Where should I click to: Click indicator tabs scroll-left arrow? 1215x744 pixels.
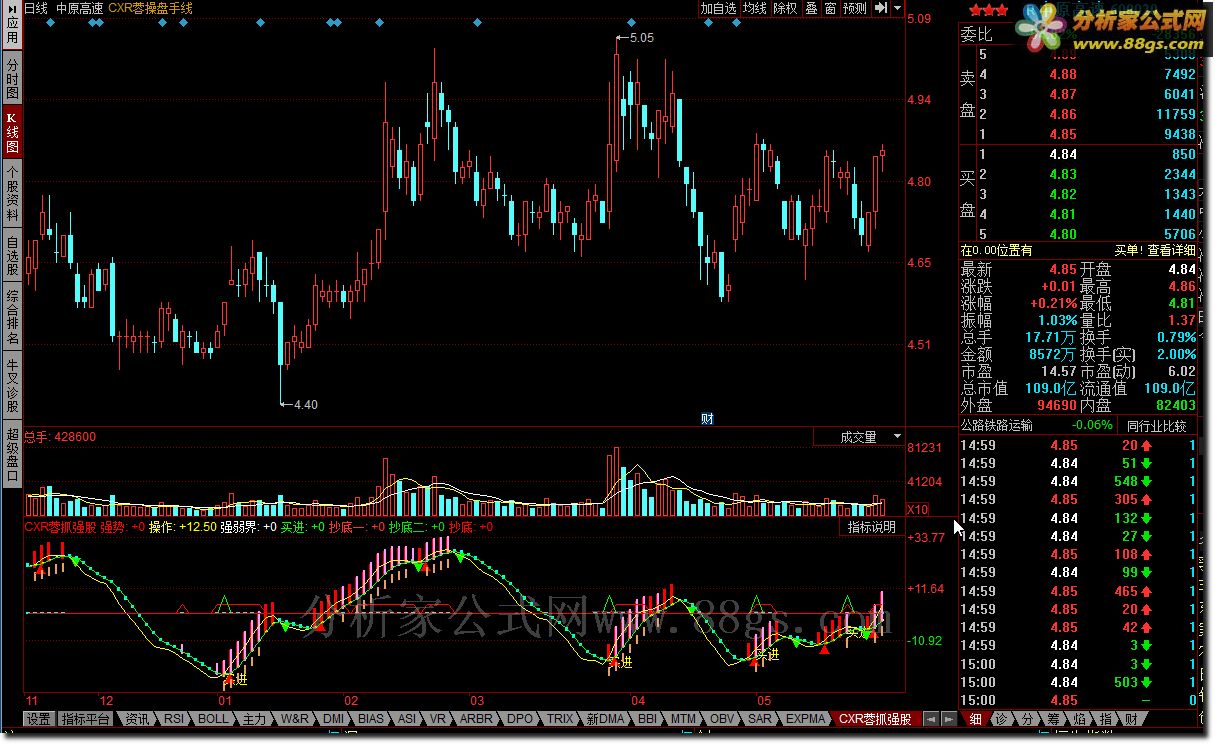[929, 718]
